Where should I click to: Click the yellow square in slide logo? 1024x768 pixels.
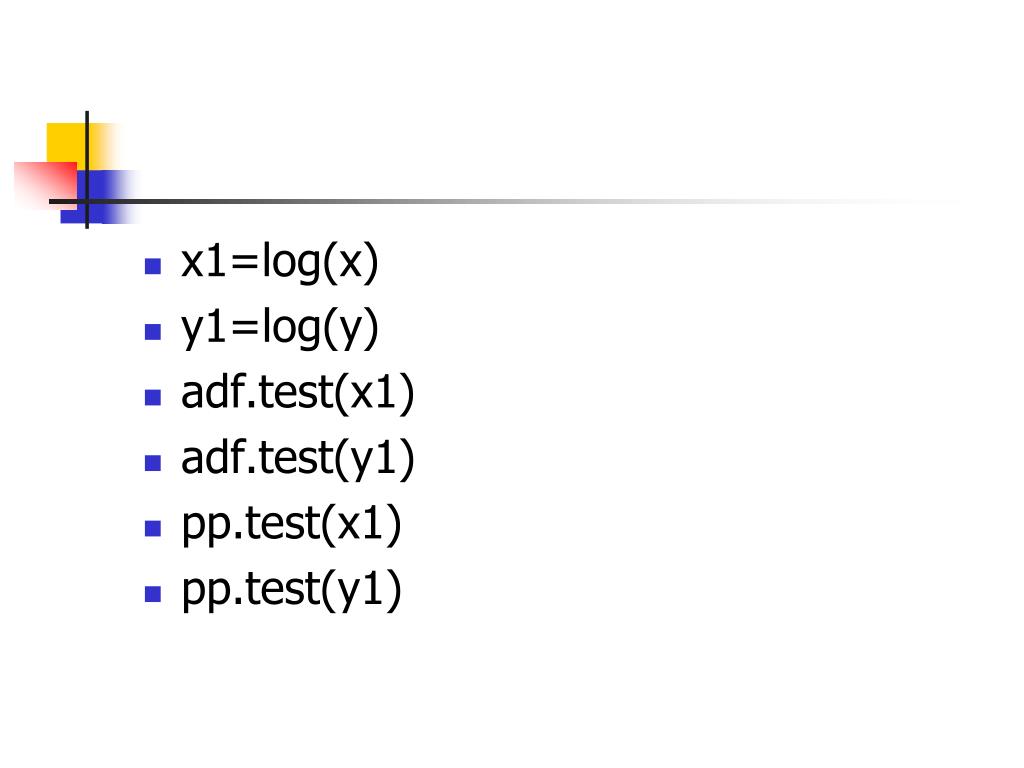[x=65, y=142]
